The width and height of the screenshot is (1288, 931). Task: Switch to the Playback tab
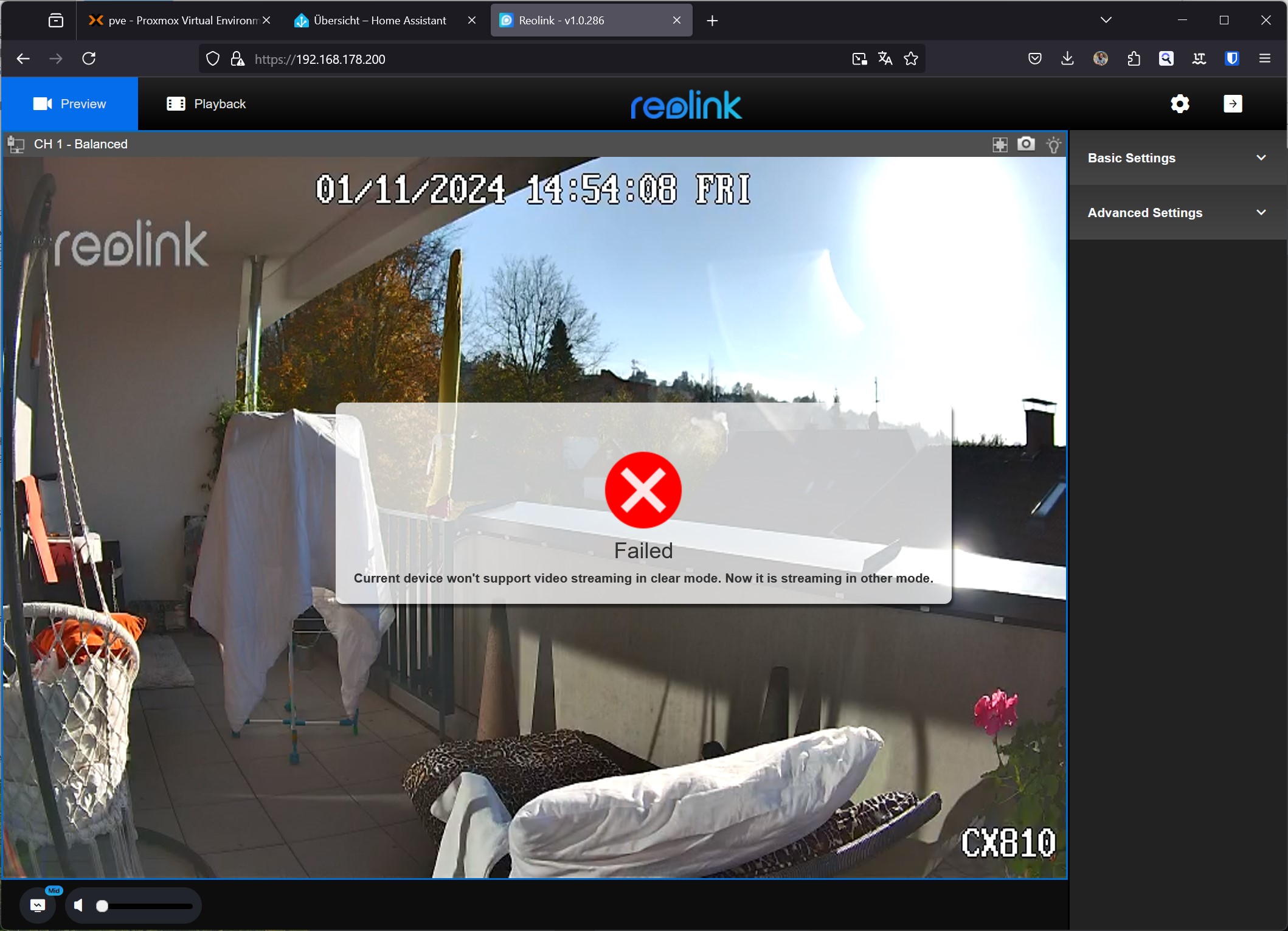pos(207,104)
